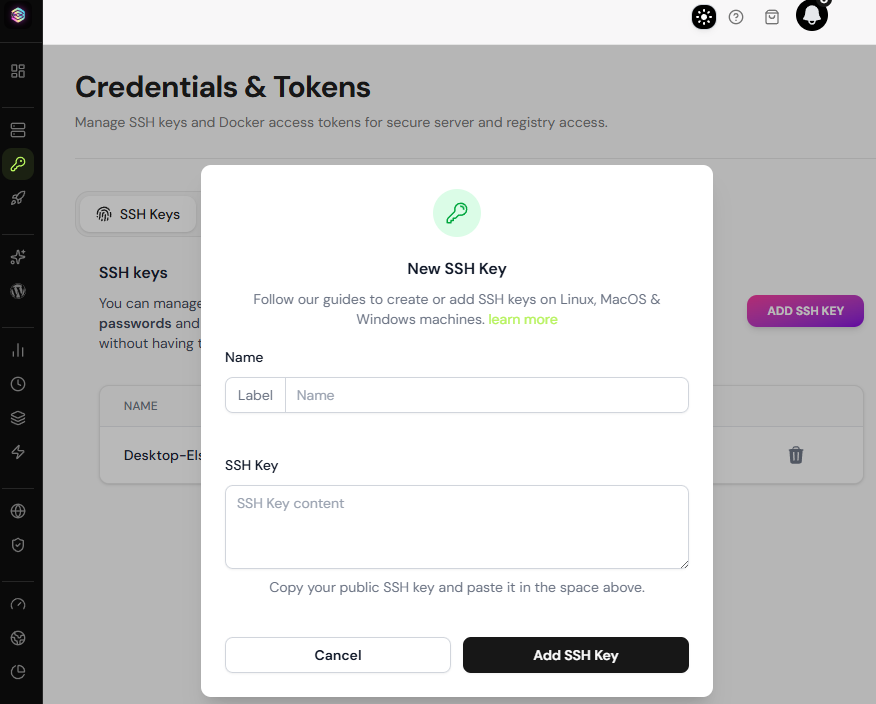
Task: Delete the Desktop SSH key with trash icon
Action: coord(796,455)
